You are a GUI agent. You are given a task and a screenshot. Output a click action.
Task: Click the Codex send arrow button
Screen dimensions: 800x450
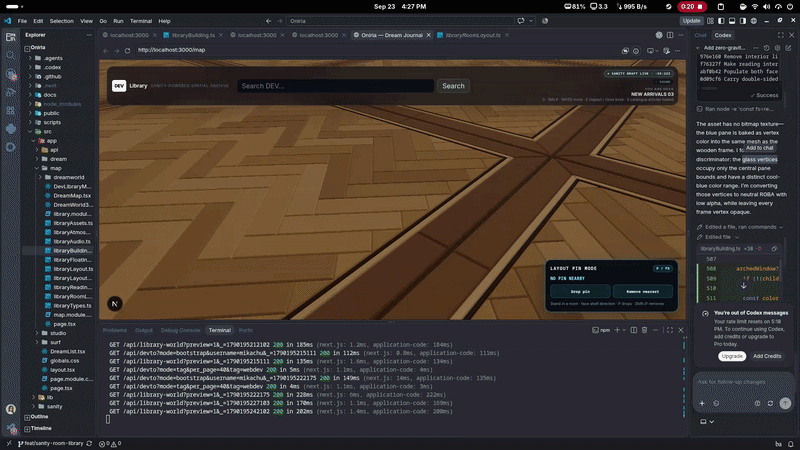[785, 403]
